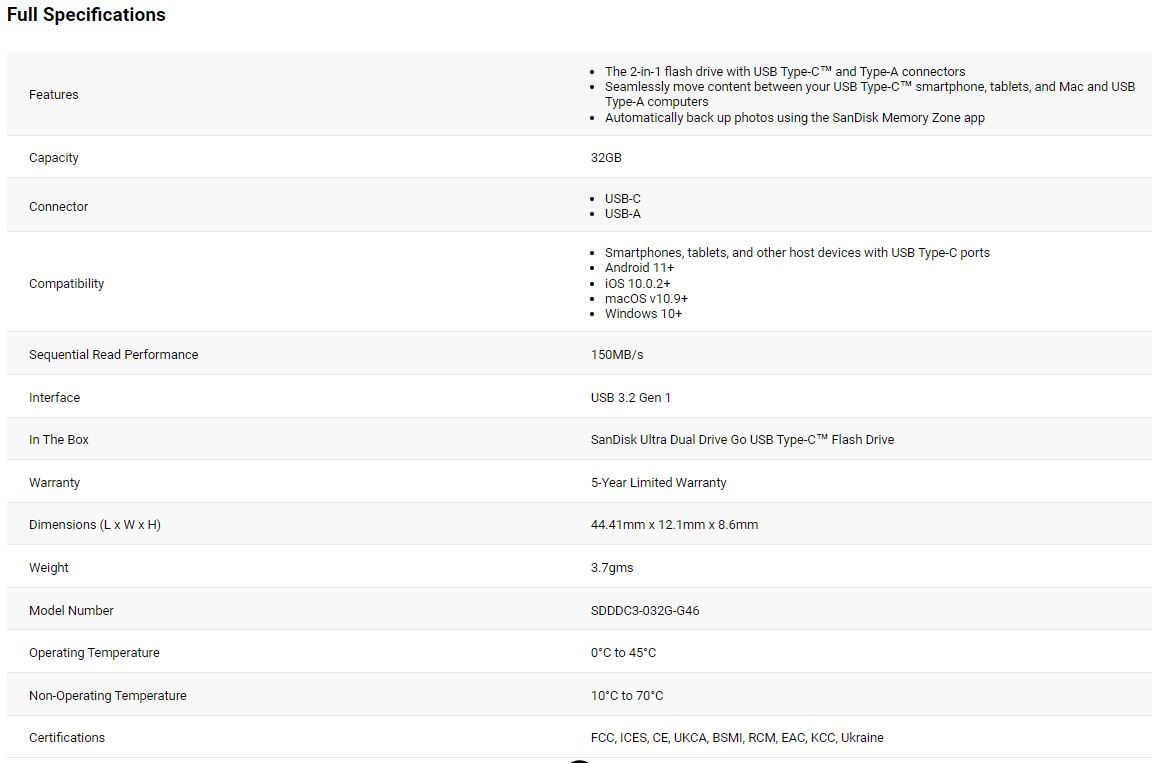Select the USB-C connector entry
Image resolution: width=1161 pixels, height=763 pixels.
[623, 199]
